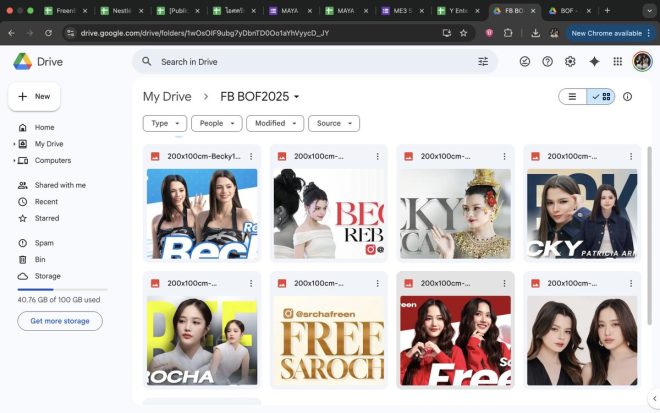Image resolution: width=660 pixels, height=413 pixels.
Task: Expand the My Drive tree arrow
Action: pyautogui.click(x=14, y=144)
